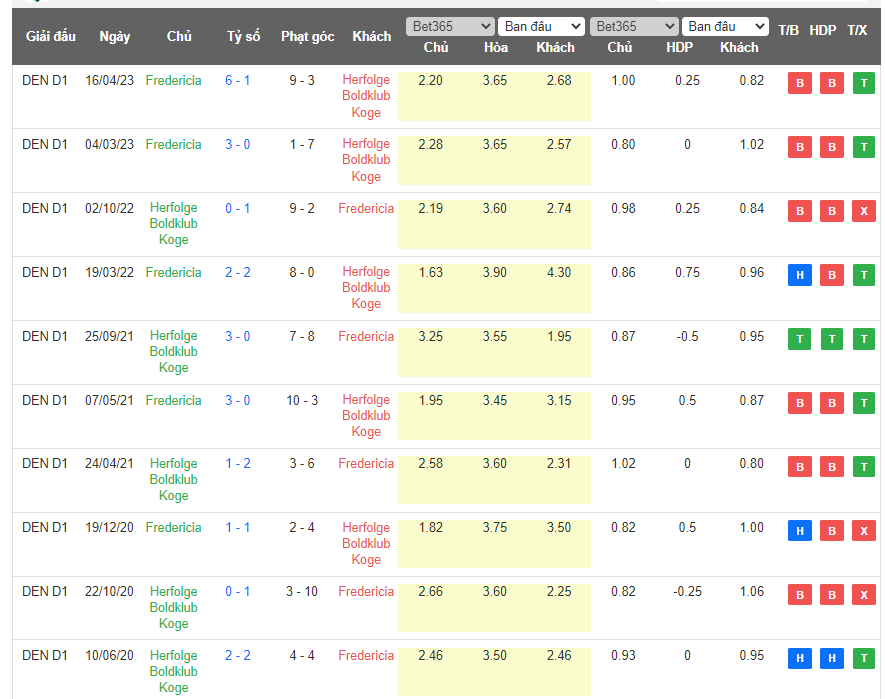The image size is (885, 699).
Task: Expand the Ban đầu dropdown above the Hòa/Khách columns
Action: click(x=541, y=26)
